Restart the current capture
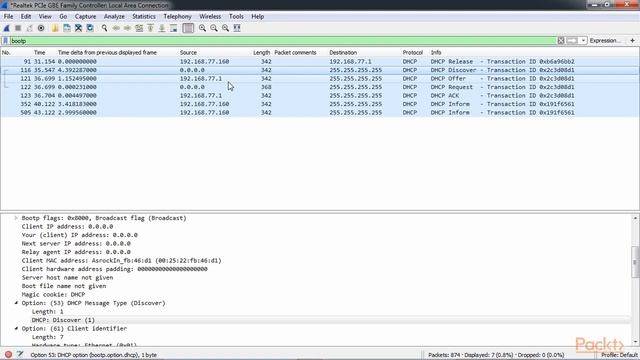This screenshot has width=640, height=360. tap(29, 28)
